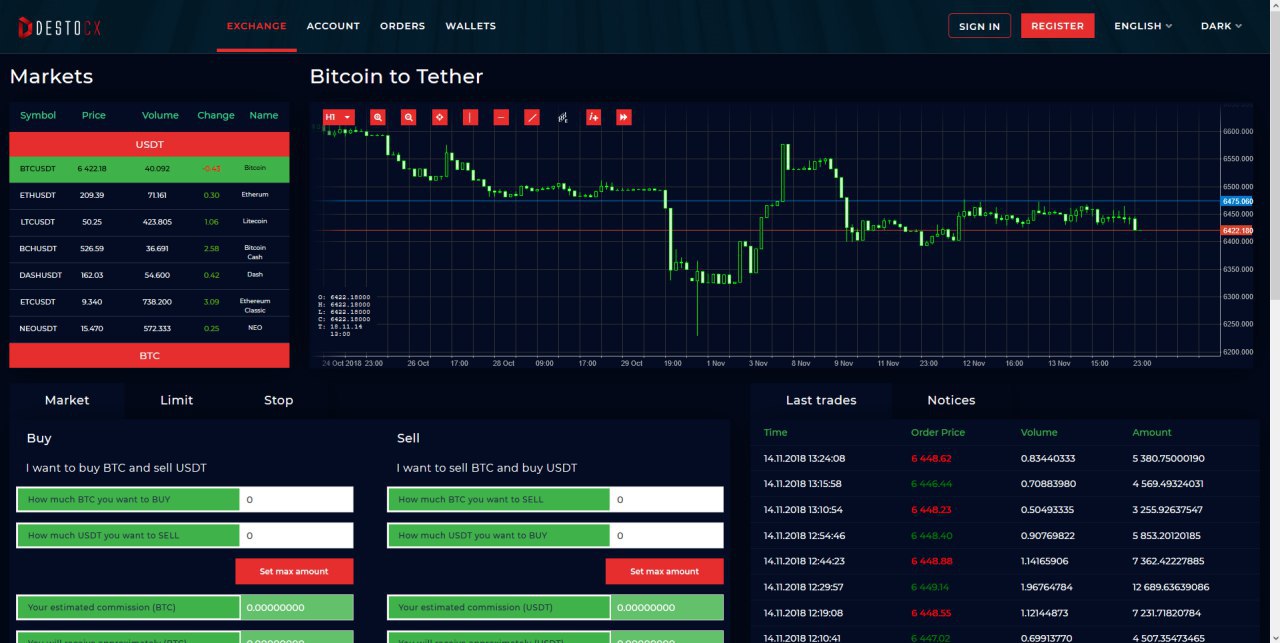Viewport: 1280px width, 643px height.
Task: Open the H1 timeframe dropdown
Action: [x=338, y=117]
